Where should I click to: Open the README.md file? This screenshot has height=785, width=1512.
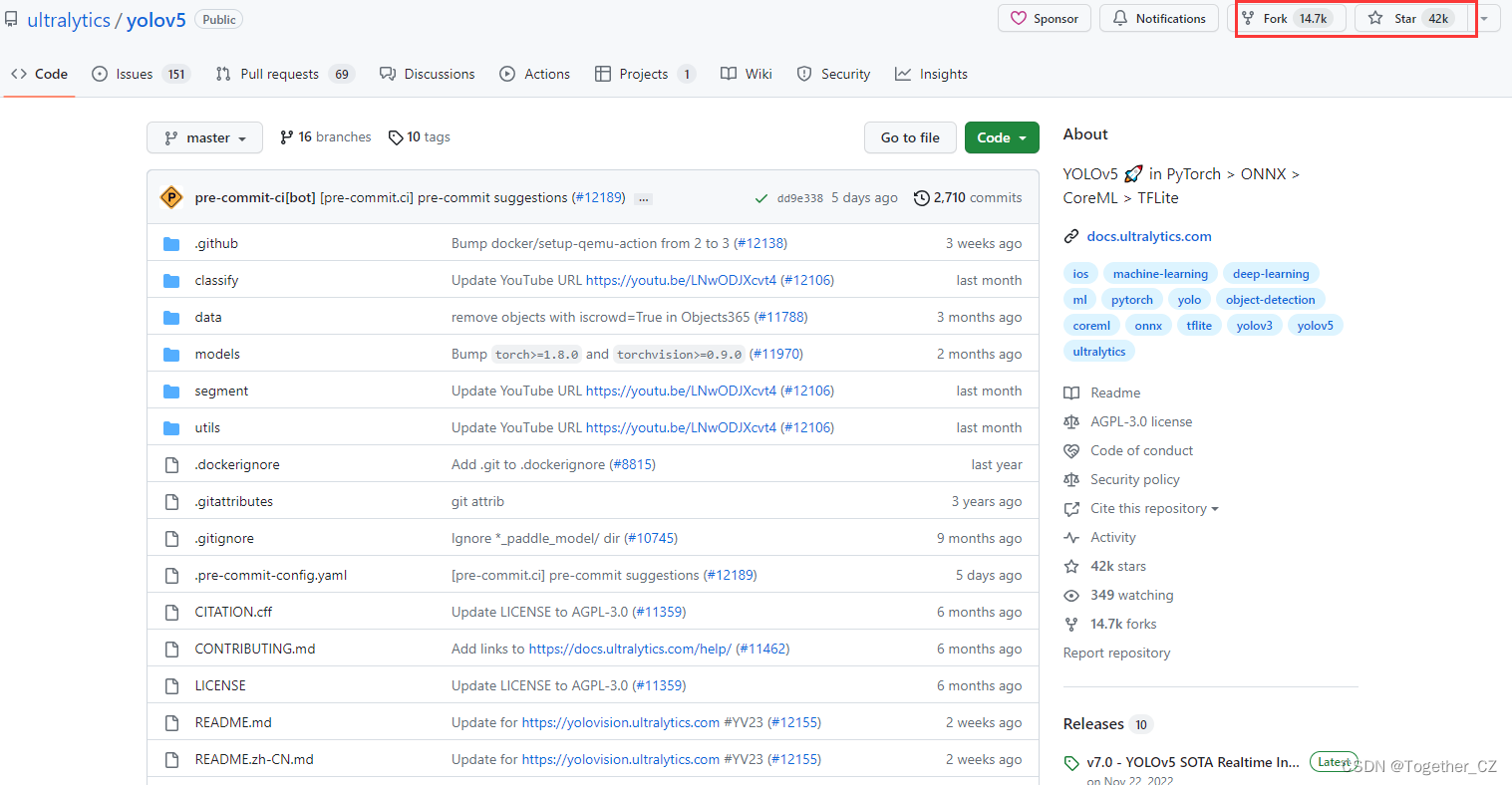(233, 723)
